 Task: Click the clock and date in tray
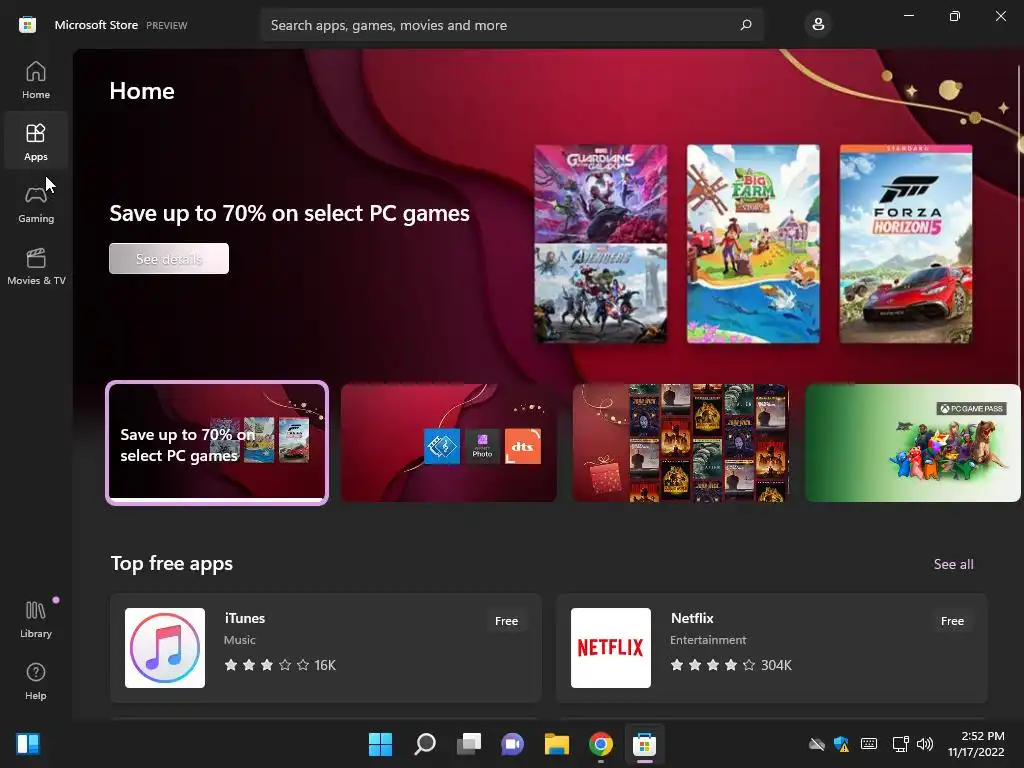pyautogui.click(x=976, y=744)
